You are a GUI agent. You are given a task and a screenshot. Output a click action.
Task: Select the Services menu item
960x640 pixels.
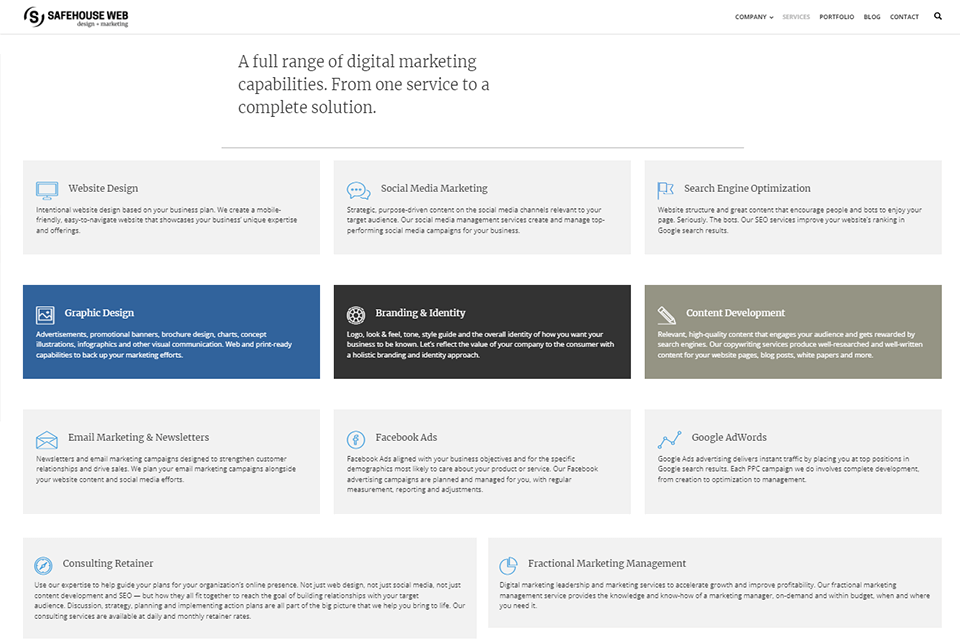(796, 17)
